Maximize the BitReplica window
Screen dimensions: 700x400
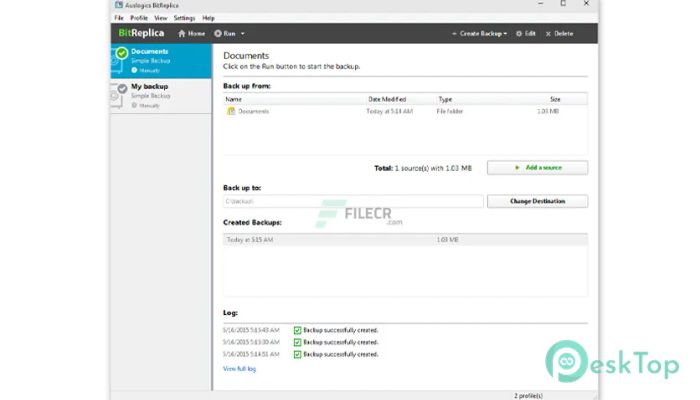coord(563,4)
